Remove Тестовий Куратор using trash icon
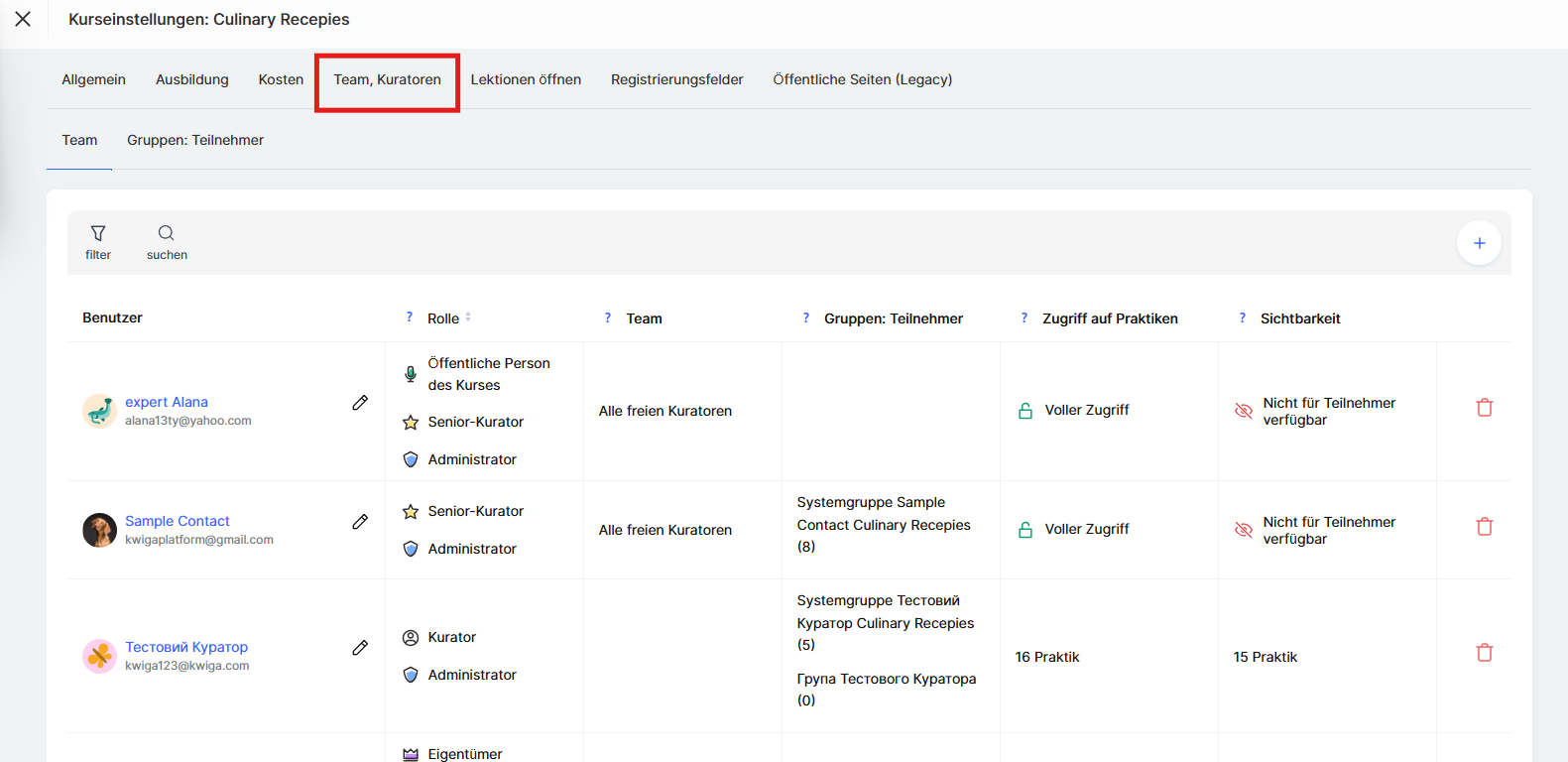This screenshot has height=762, width=1568. tap(1484, 653)
